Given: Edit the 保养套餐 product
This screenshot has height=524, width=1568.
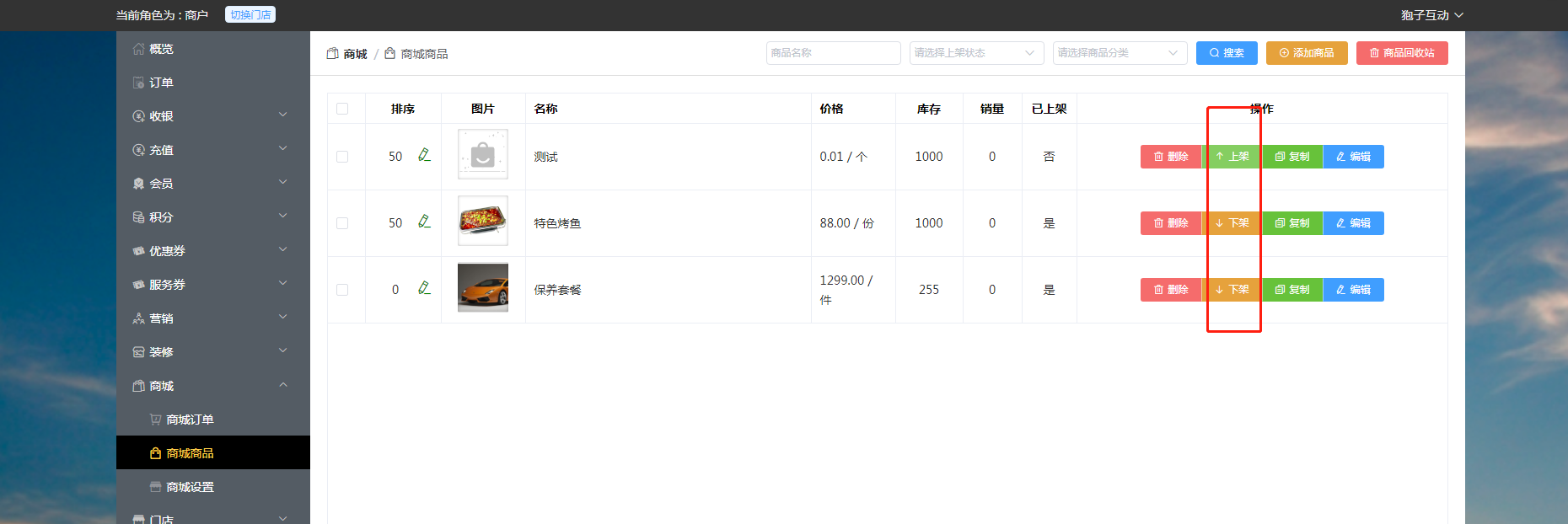Looking at the screenshot, I should 1353,290.
